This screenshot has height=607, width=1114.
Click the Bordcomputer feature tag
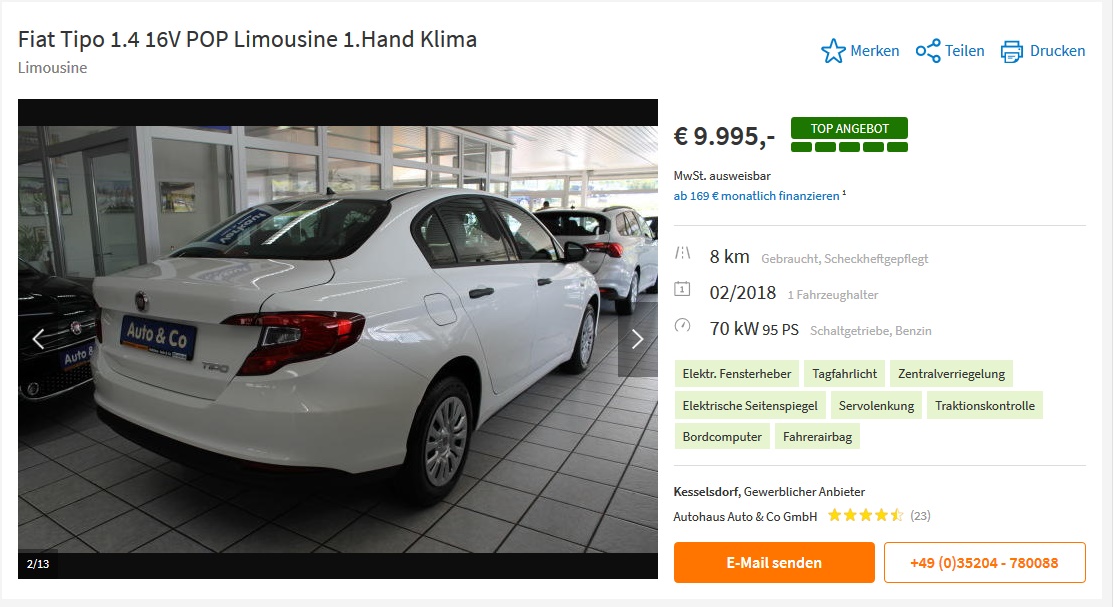pos(722,436)
